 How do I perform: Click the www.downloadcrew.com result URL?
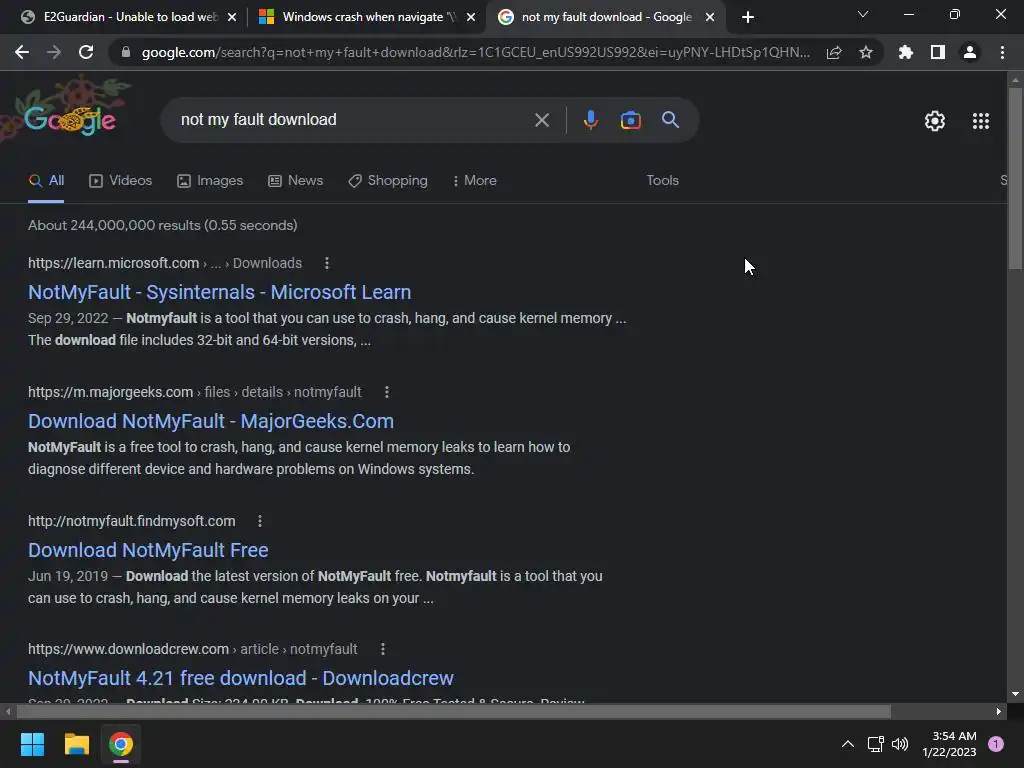click(x=129, y=649)
